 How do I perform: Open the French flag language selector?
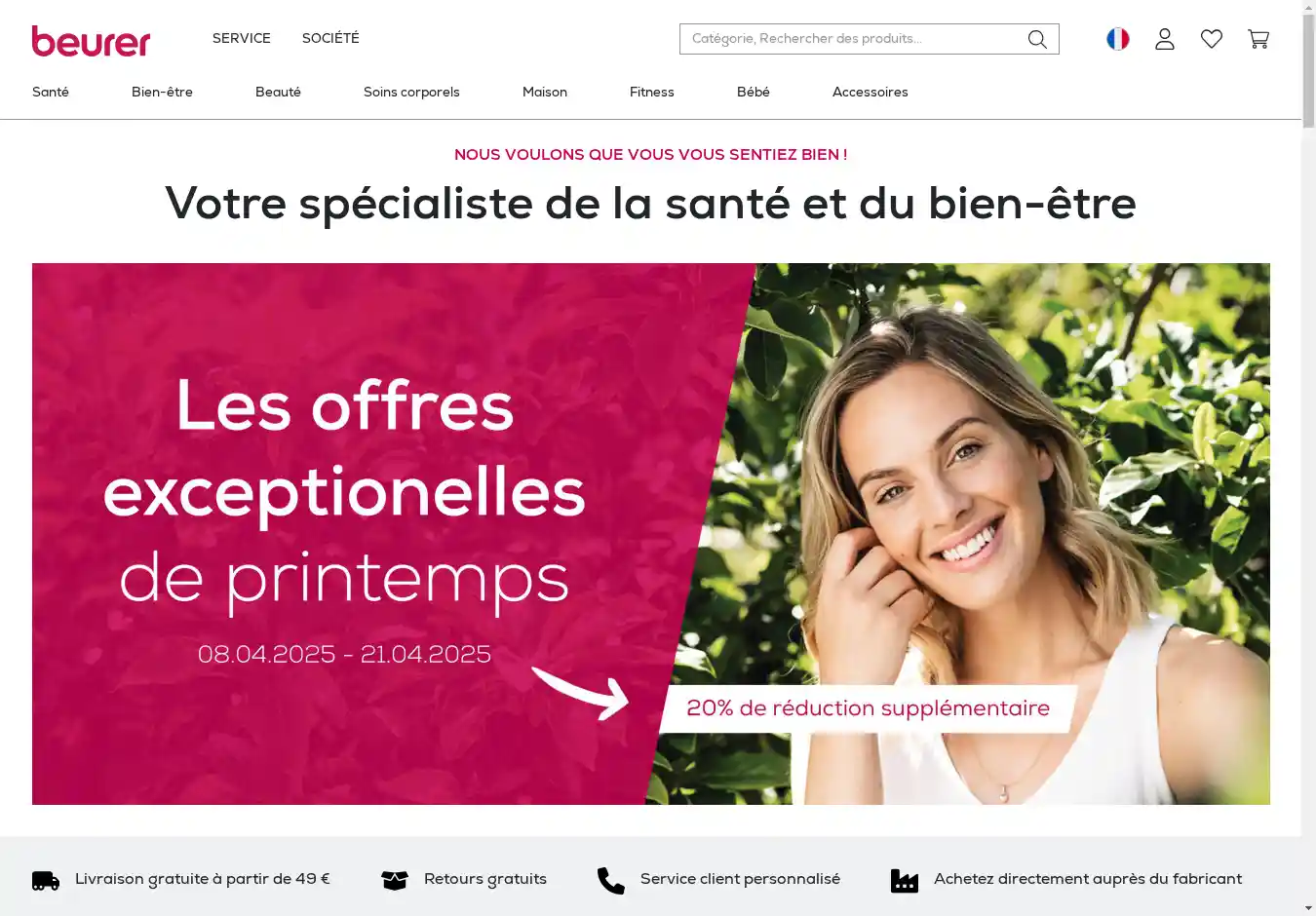pyautogui.click(x=1118, y=39)
